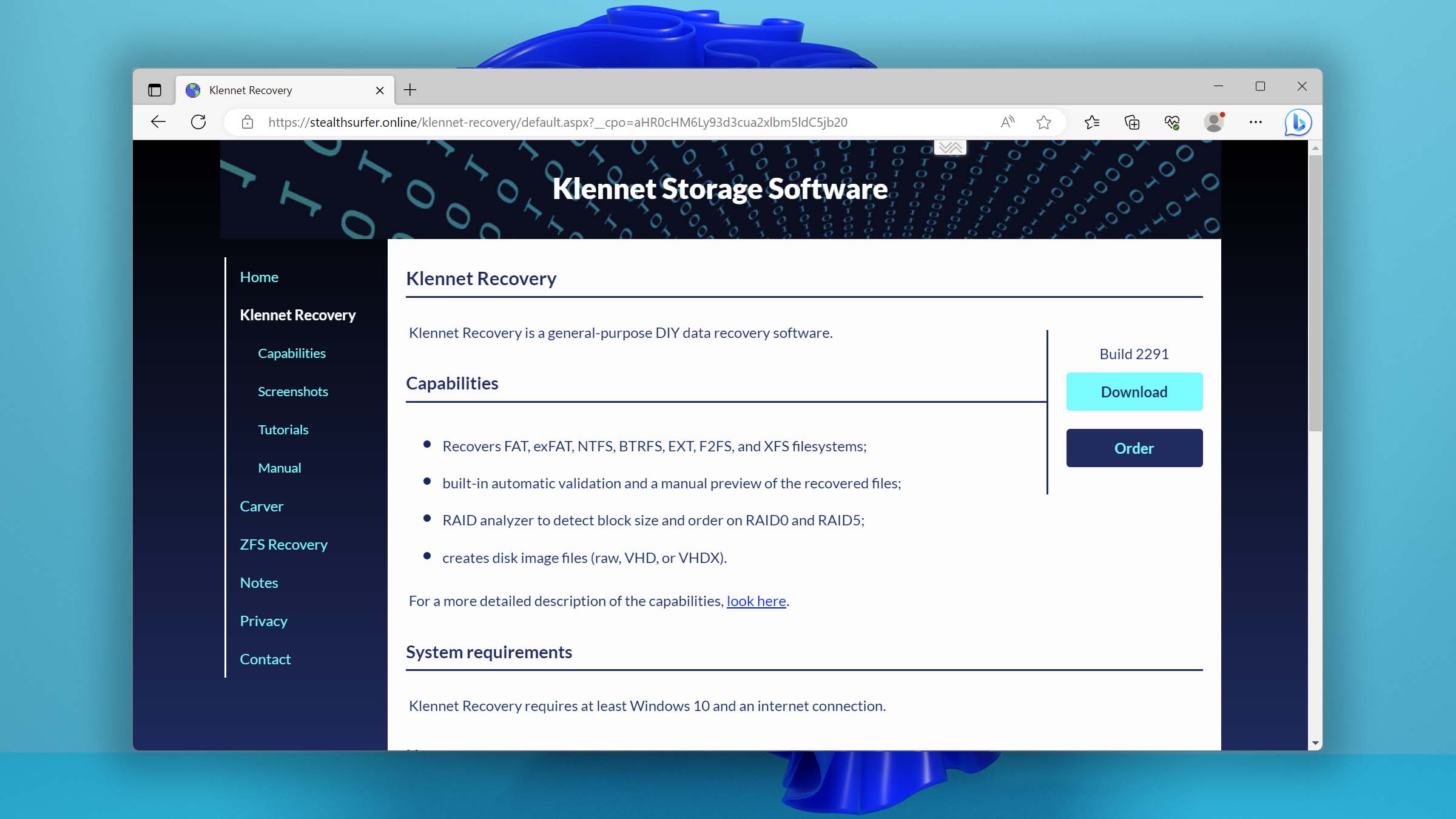Maximize the browser window
Viewport: 1456px width, 819px height.
click(1260, 86)
